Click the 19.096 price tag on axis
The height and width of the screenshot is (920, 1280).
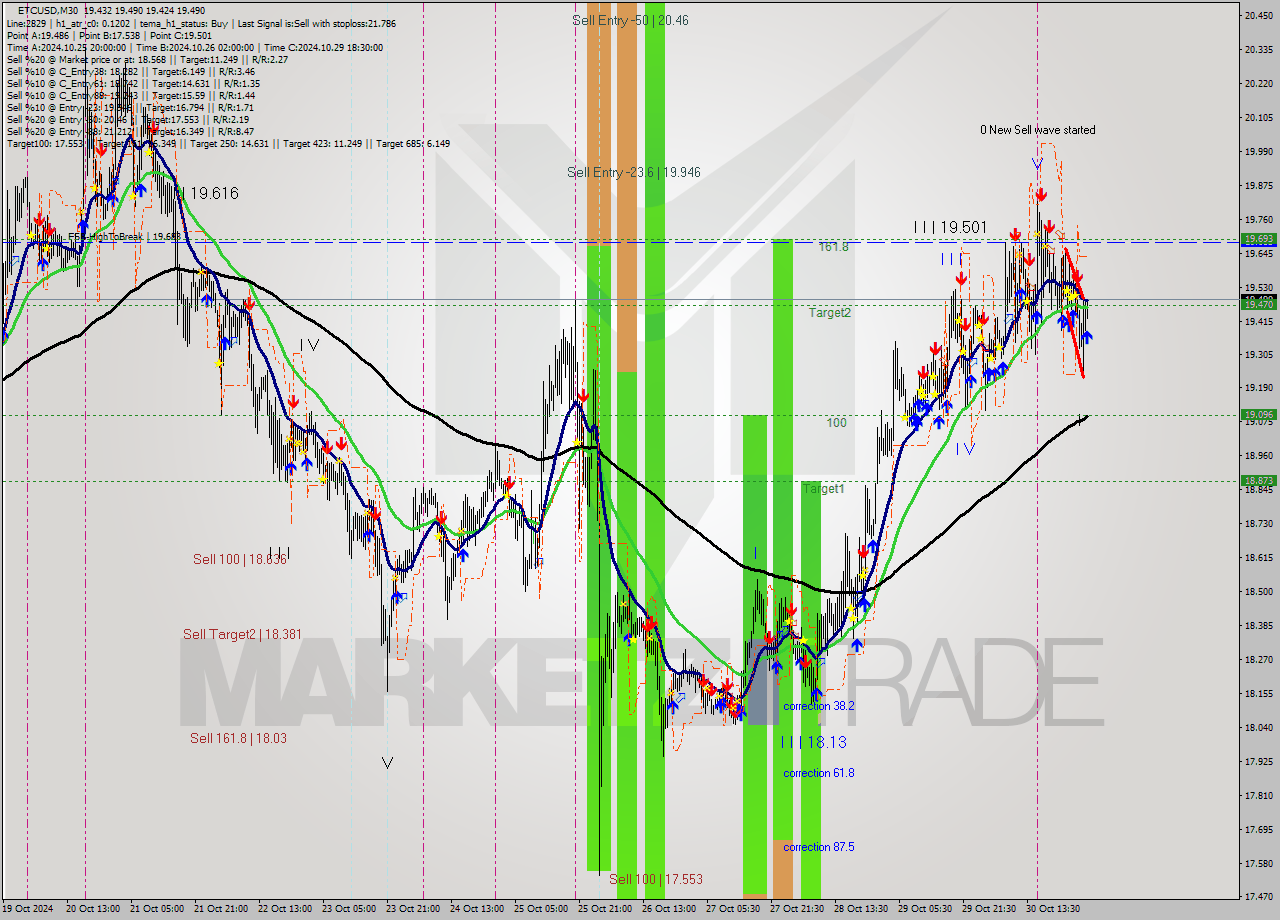[x=1258, y=414]
